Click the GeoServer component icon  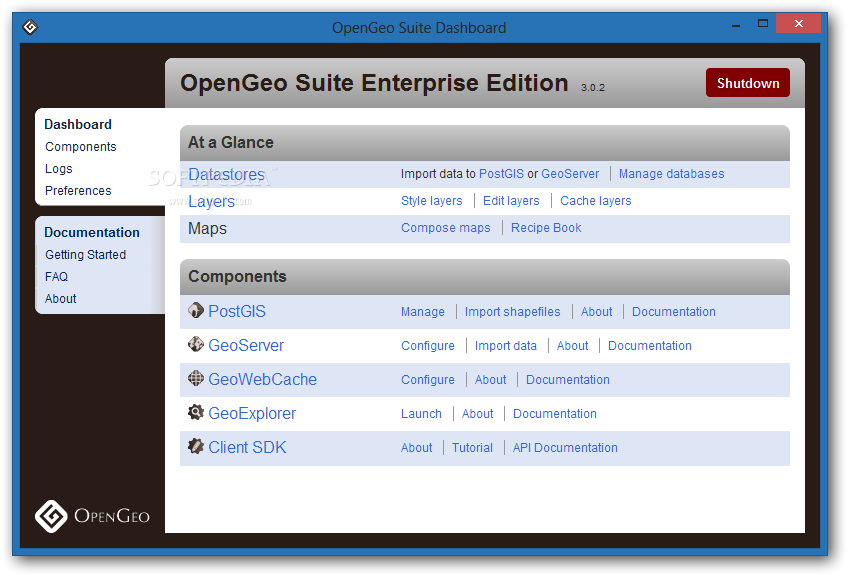pyautogui.click(x=195, y=344)
